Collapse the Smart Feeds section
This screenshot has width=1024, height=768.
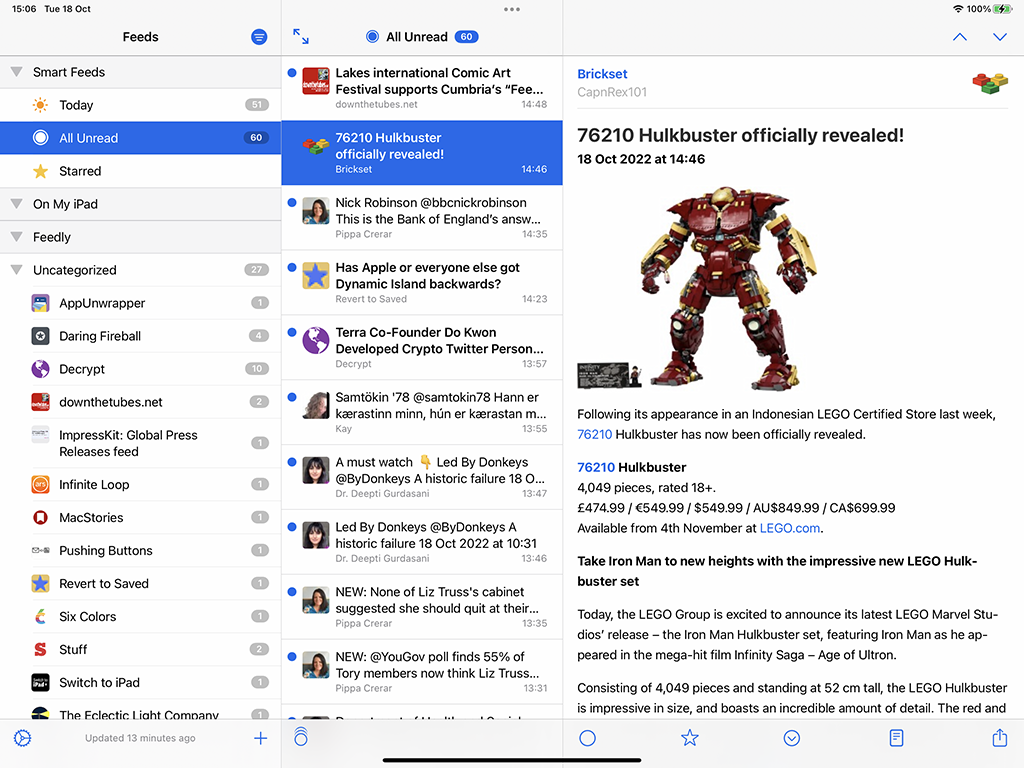coord(17,72)
